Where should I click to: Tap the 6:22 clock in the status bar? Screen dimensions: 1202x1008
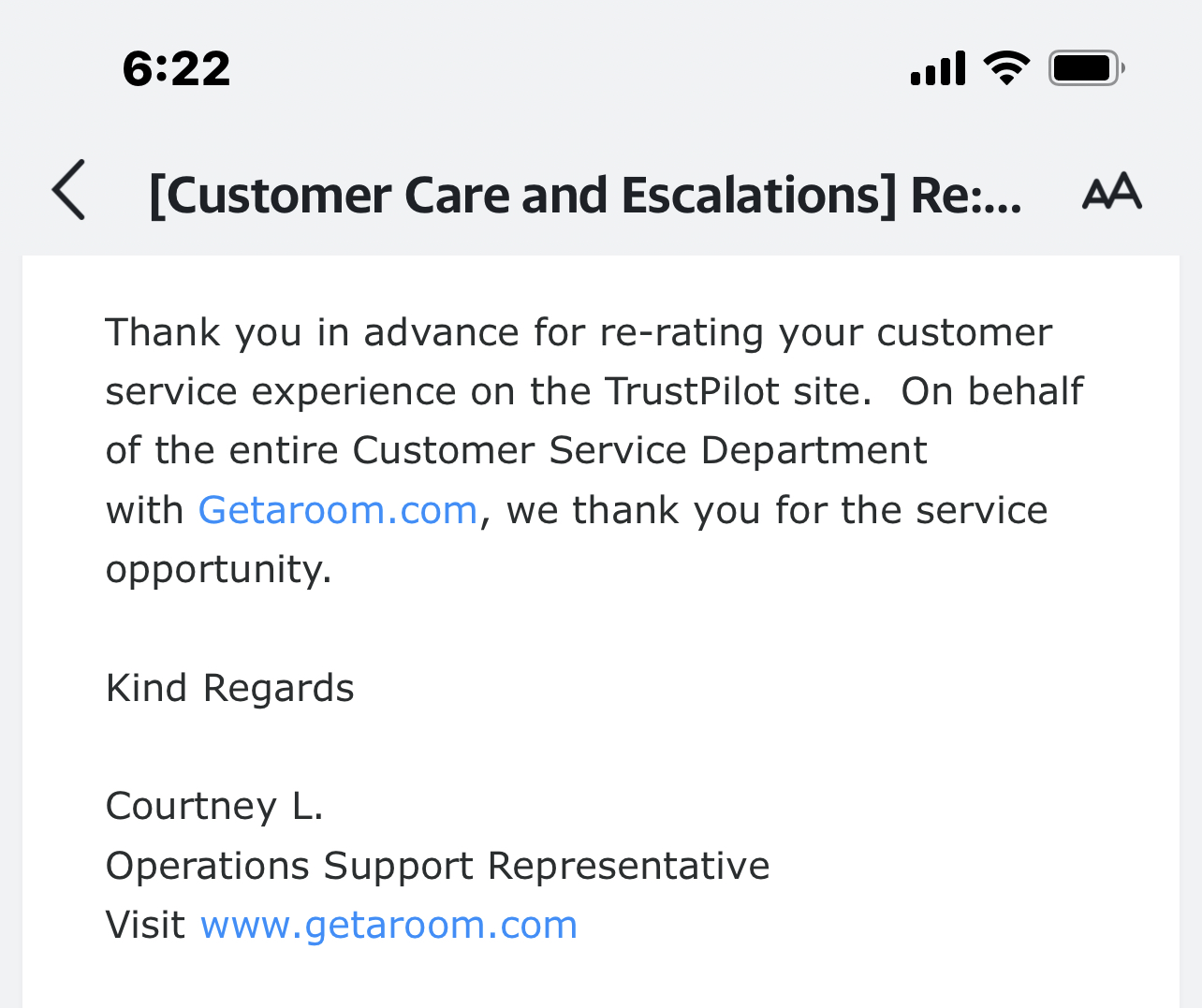(176, 66)
